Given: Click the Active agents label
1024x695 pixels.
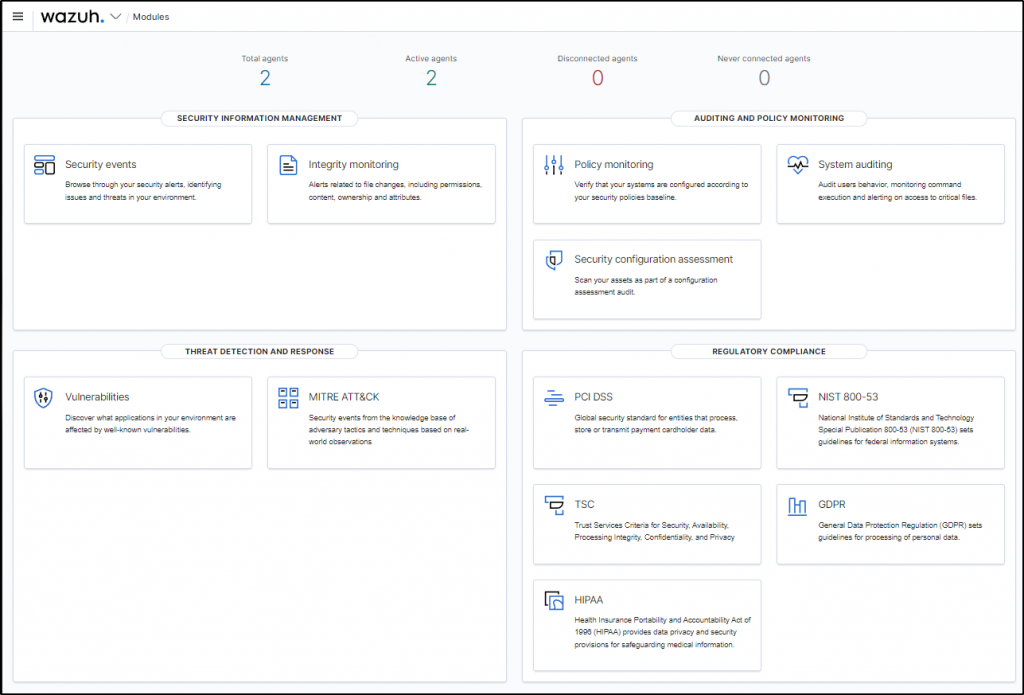Looking at the screenshot, I should click(431, 58).
